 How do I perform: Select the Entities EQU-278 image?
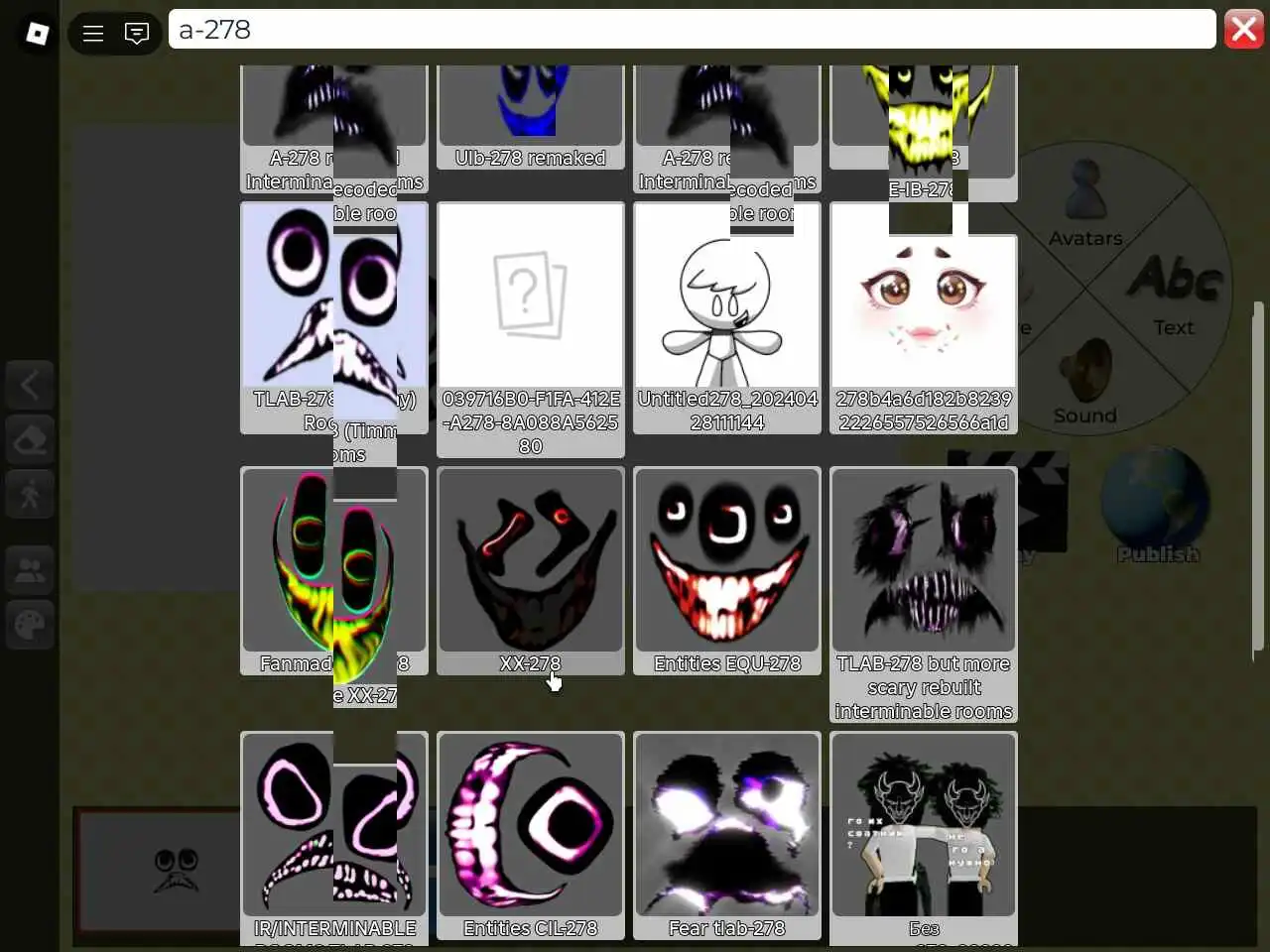(727, 570)
